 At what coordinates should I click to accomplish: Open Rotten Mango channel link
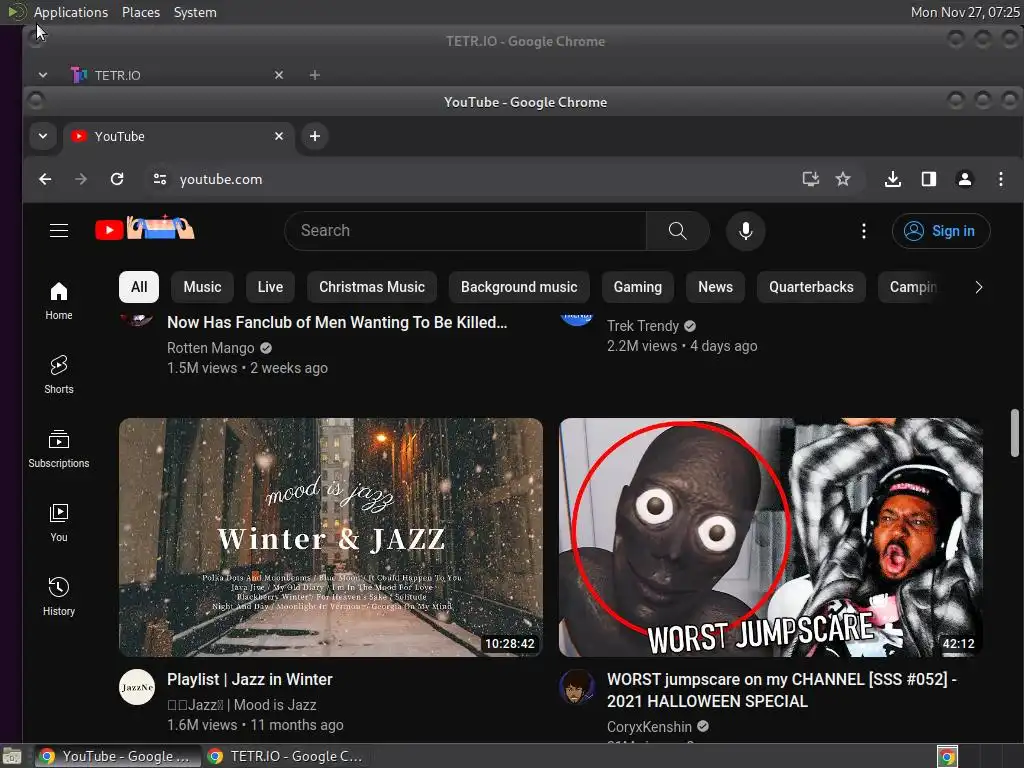(x=210, y=348)
